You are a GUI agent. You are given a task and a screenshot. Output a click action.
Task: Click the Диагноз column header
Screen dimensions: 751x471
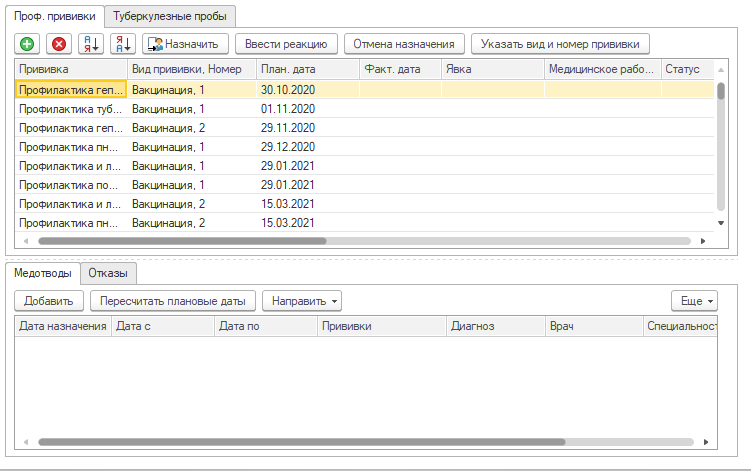494,326
